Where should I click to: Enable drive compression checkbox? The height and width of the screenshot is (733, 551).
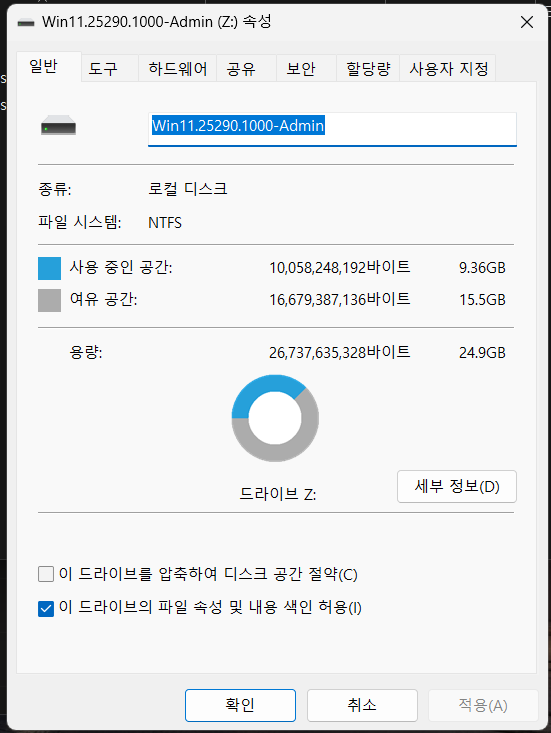pos(46,574)
